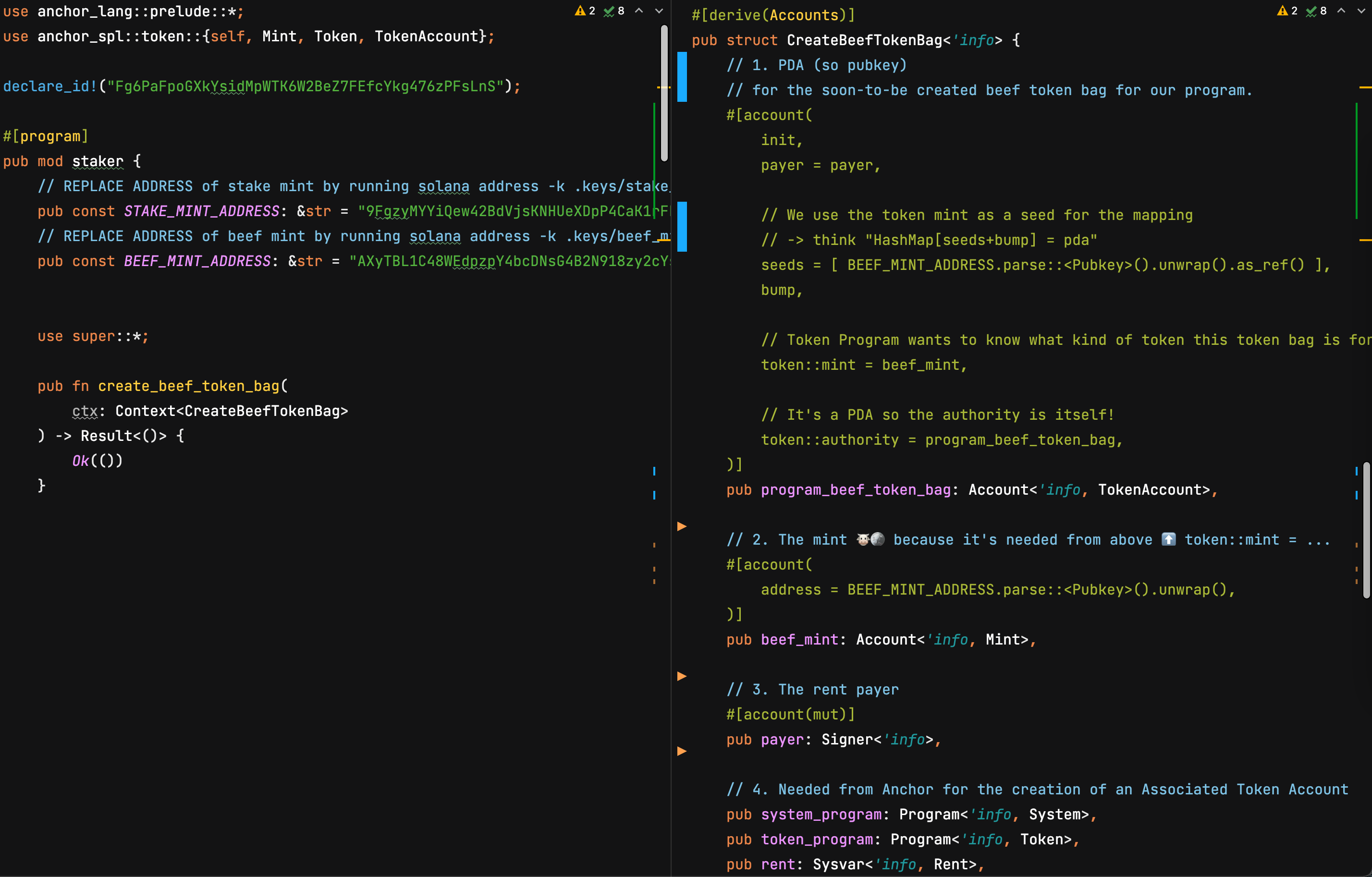The height and width of the screenshot is (877, 1372).
Task: Click the 'Ok(())' expression
Action: [98, 461]
